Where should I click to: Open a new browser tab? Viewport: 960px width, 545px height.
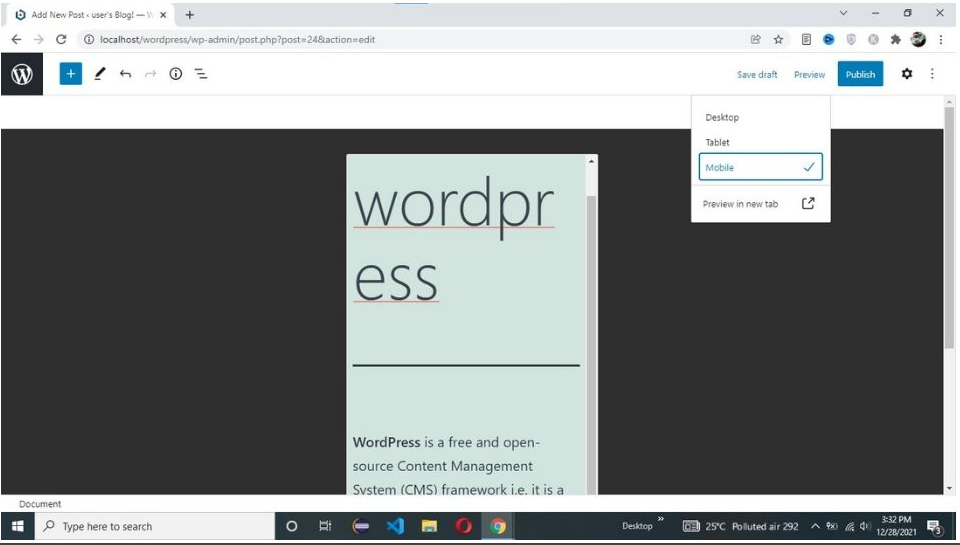(190, 15)
